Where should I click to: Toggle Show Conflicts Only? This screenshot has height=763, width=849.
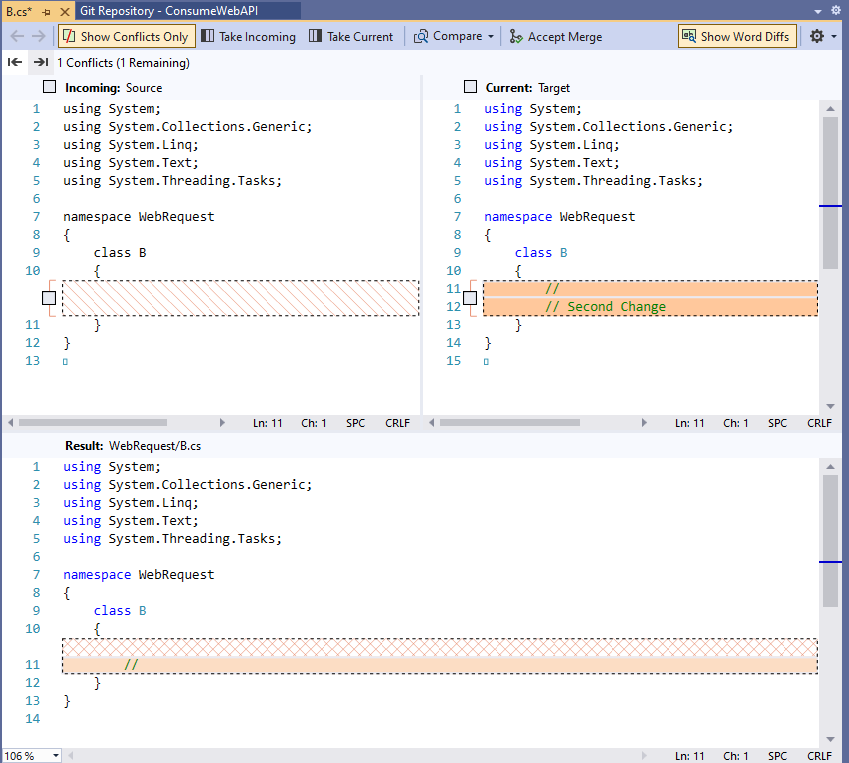[x=125, y=37]
